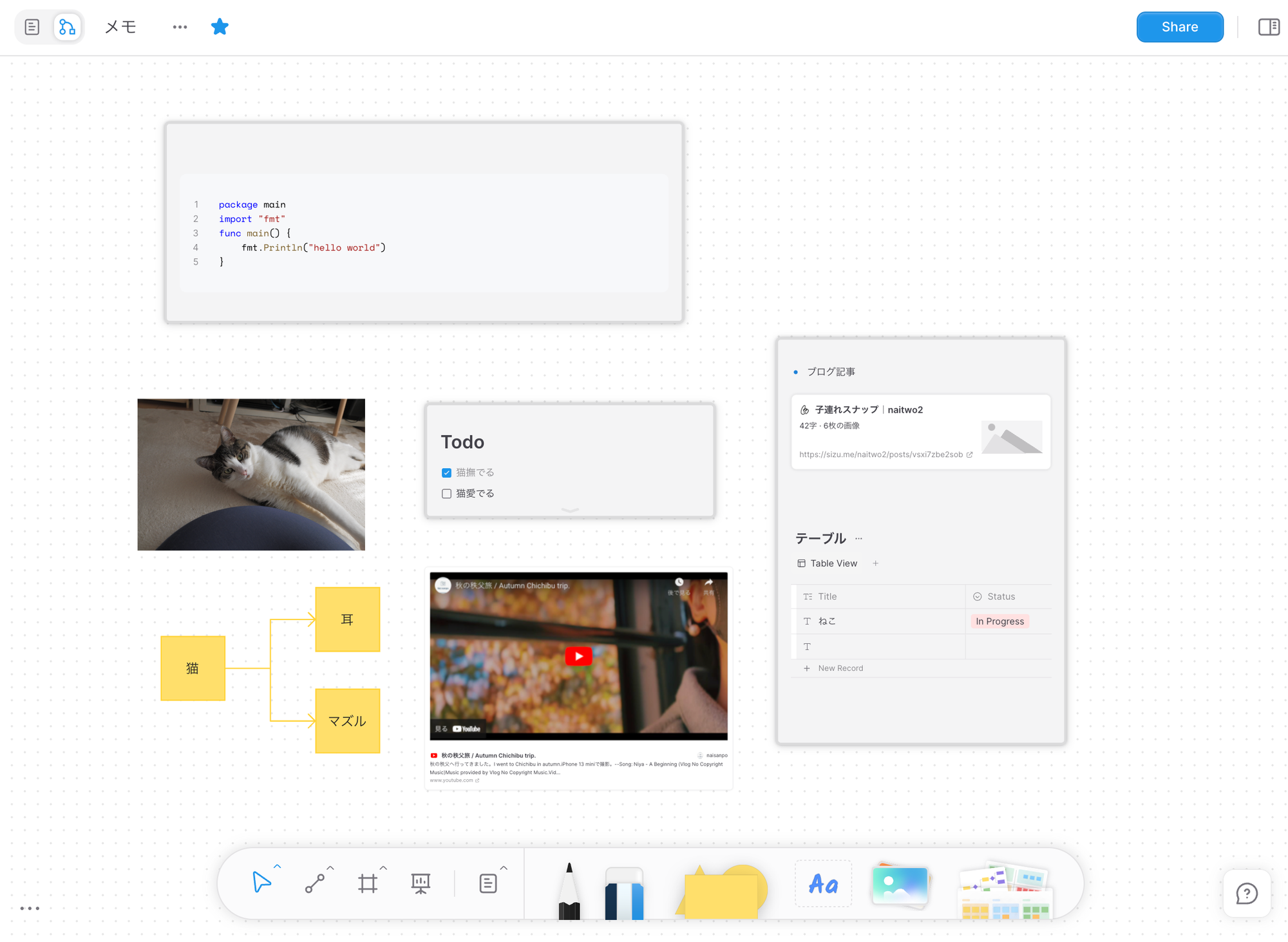Check the 猫愛でる todo item
Screen dimensions: 1288x942
point(446,494)
